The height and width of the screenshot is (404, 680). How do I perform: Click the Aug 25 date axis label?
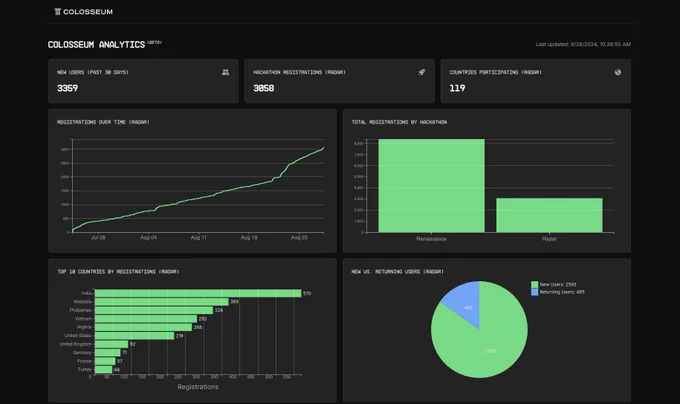pyautogui.click(x=299, y=238)
